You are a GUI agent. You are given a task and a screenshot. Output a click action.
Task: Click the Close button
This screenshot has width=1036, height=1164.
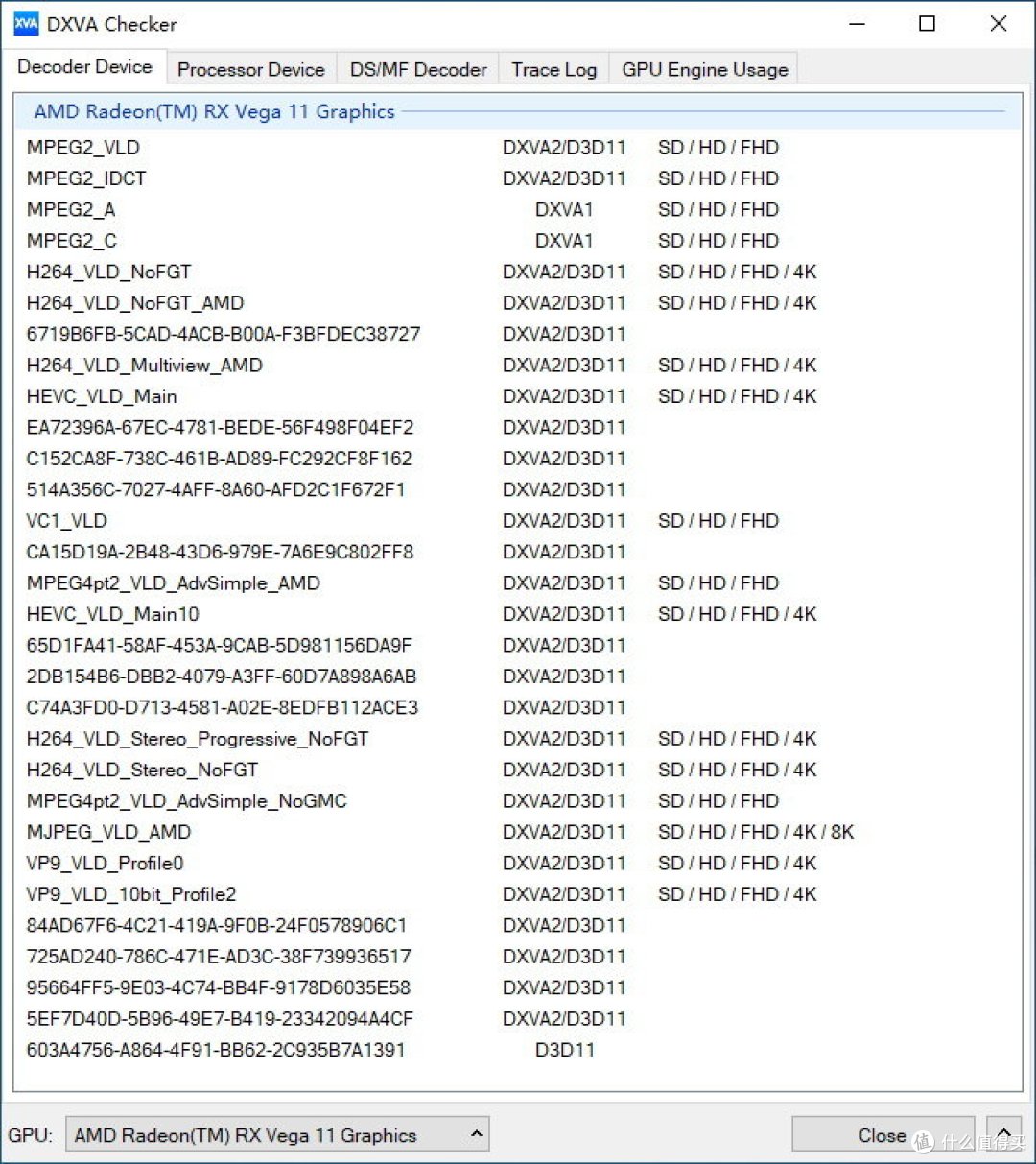coord(883,1135)
